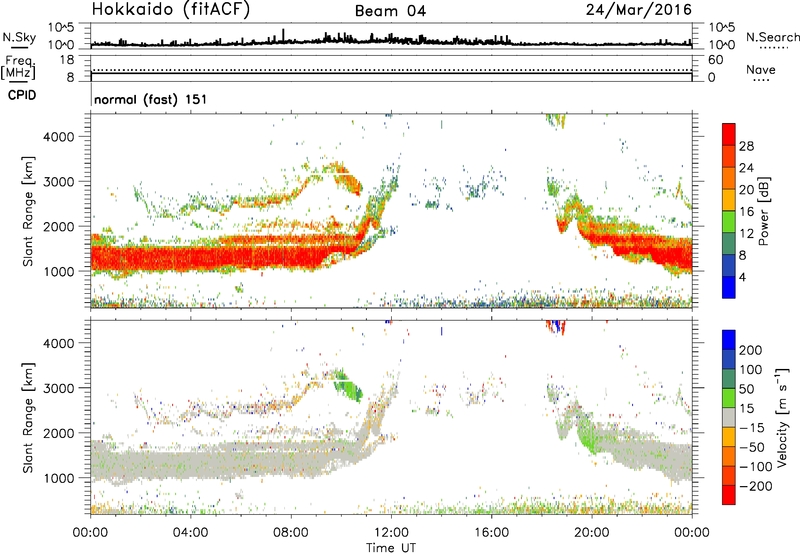Click the 'N.Sky' legend label
This screenshot has height=554, width=800.
click(x=19, y=37)
